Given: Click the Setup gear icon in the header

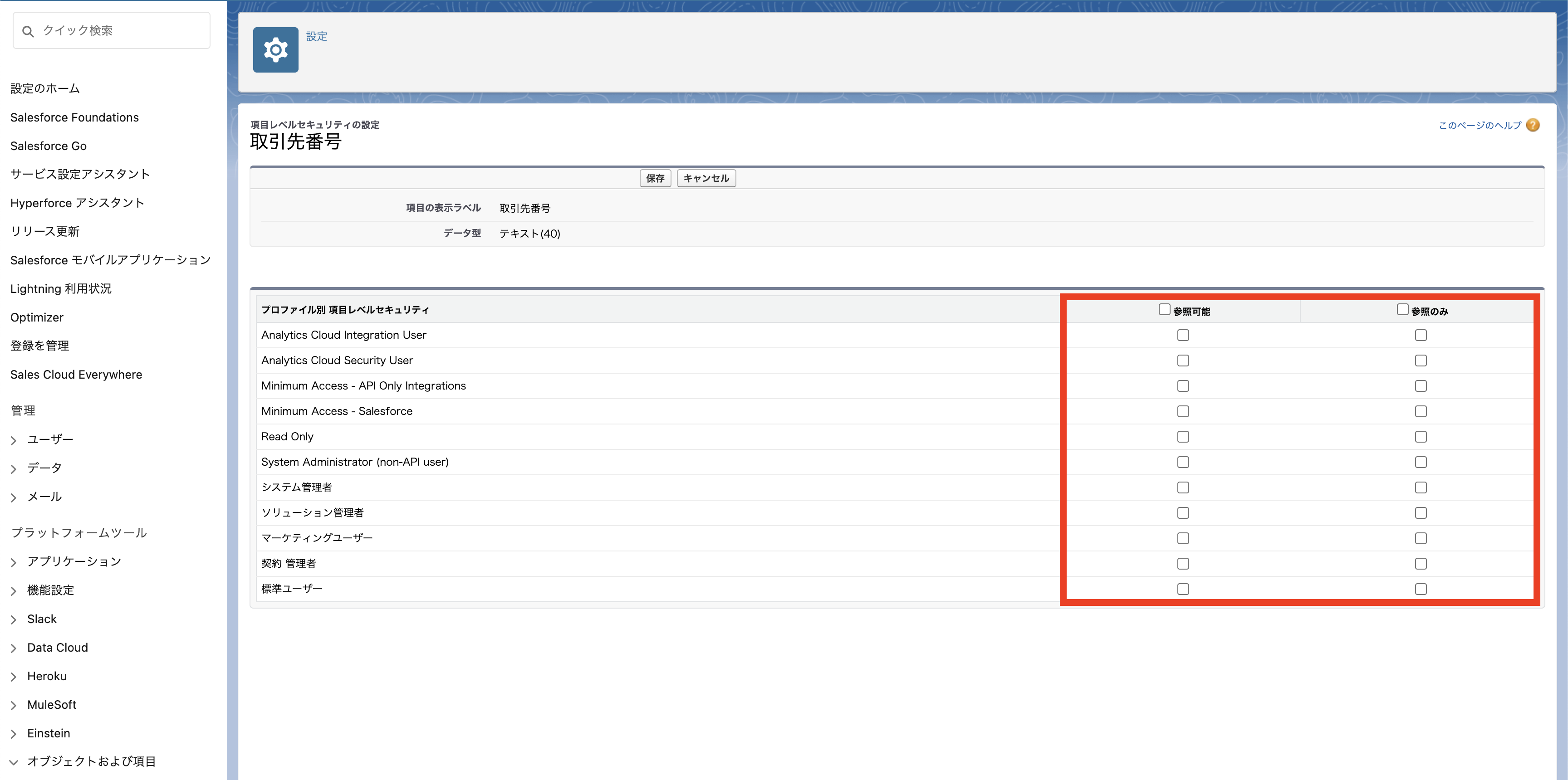Looking at the screenshot, I should pos(275,50).
